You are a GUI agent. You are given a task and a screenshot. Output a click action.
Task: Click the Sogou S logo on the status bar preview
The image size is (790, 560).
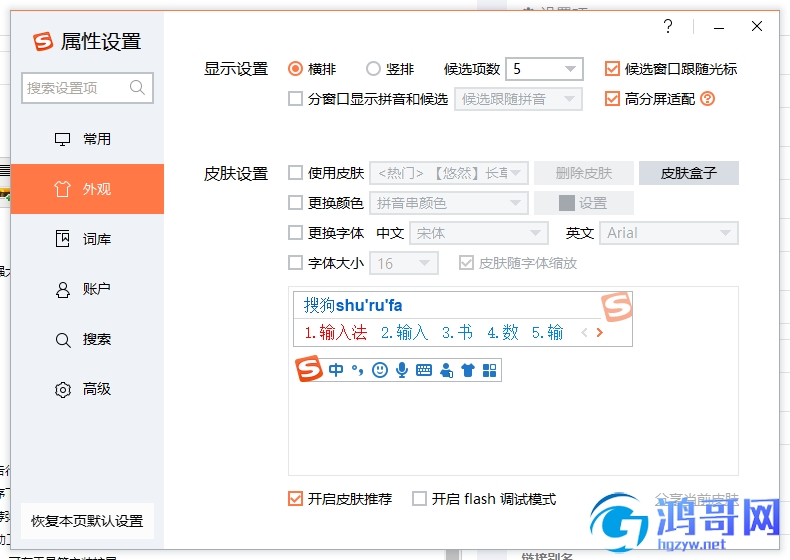[x=309, y=368]
